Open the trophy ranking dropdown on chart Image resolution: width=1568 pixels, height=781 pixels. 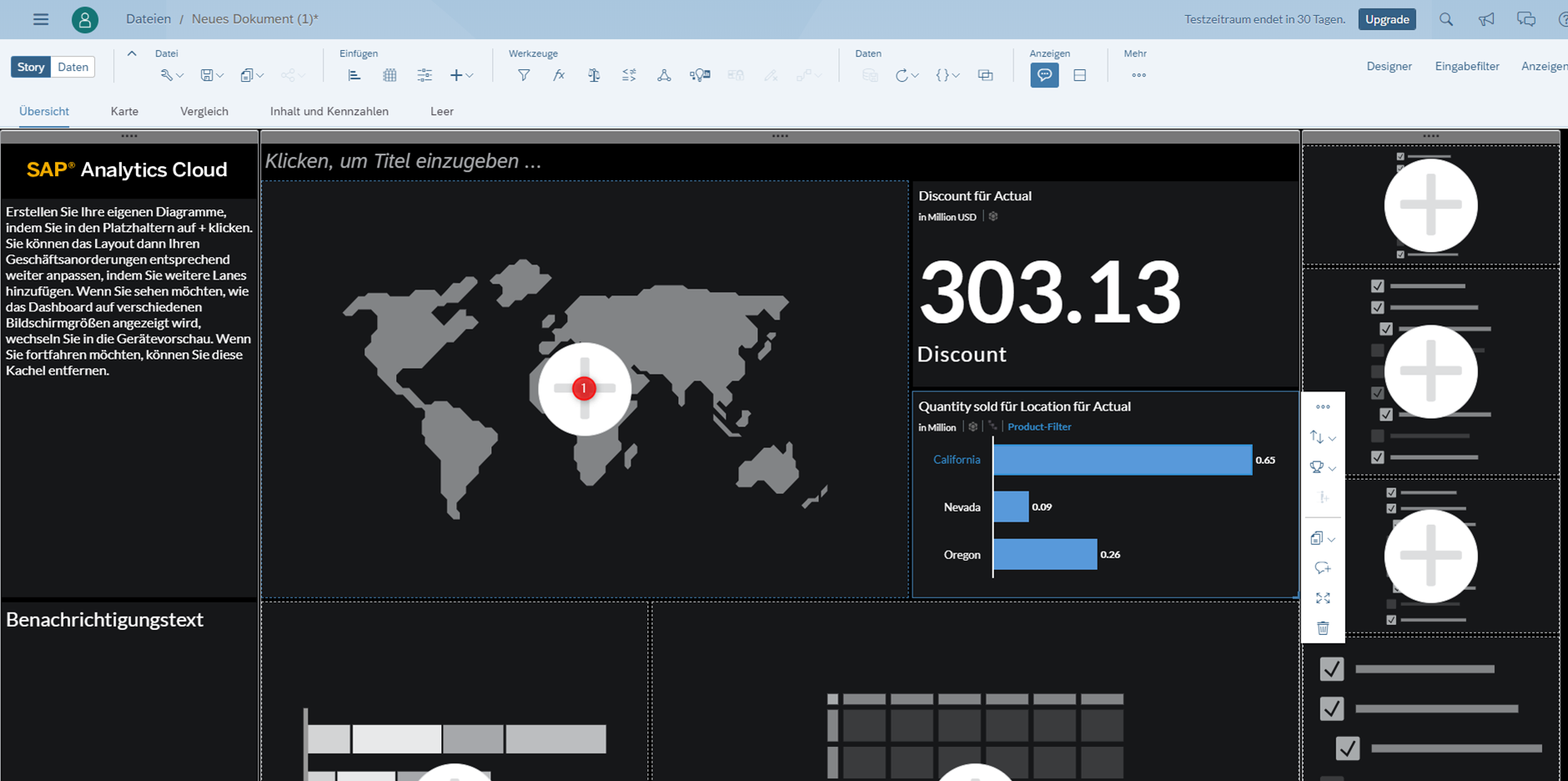tap(1323, 467)
